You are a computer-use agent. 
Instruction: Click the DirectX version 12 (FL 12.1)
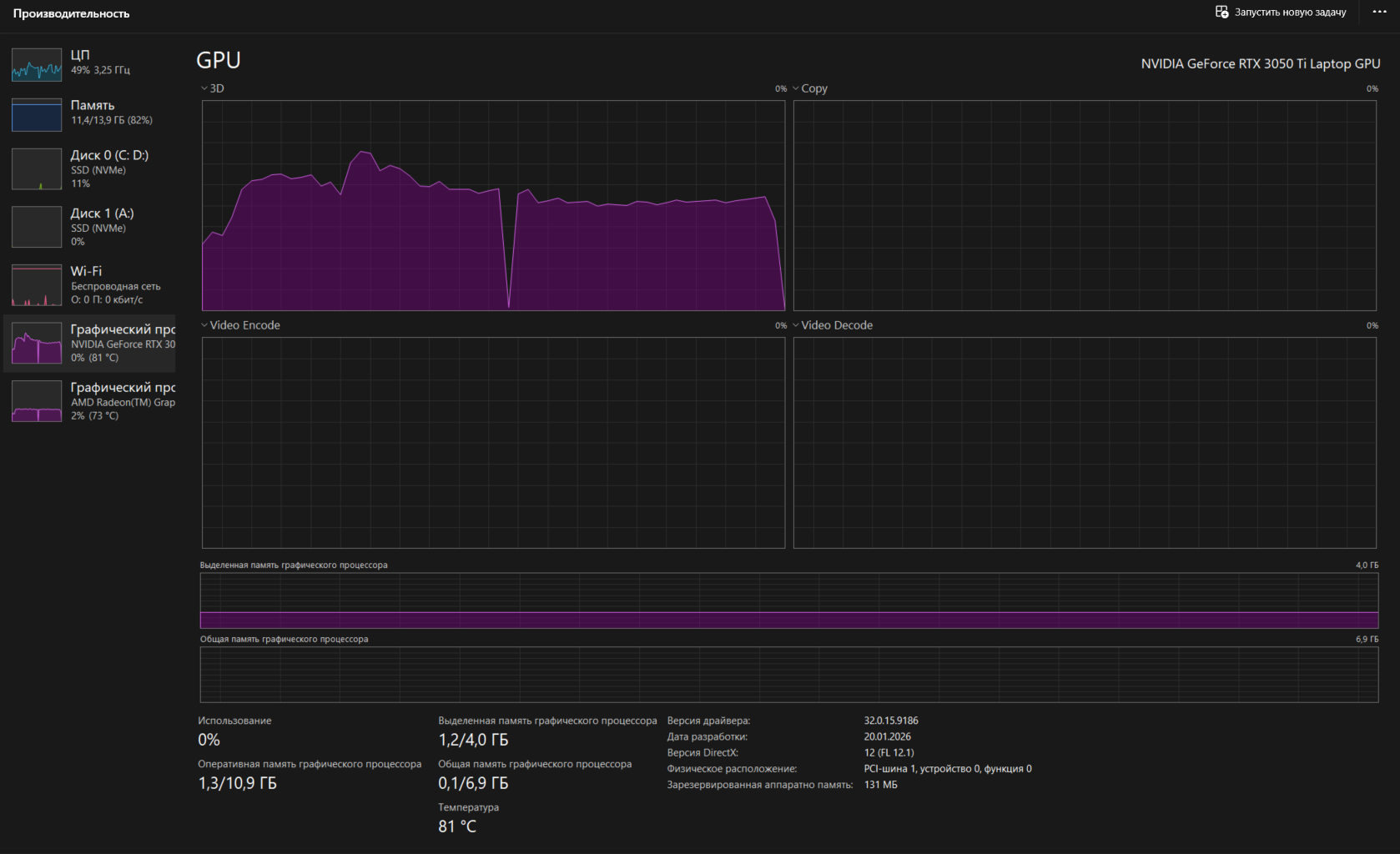point(889,752)
